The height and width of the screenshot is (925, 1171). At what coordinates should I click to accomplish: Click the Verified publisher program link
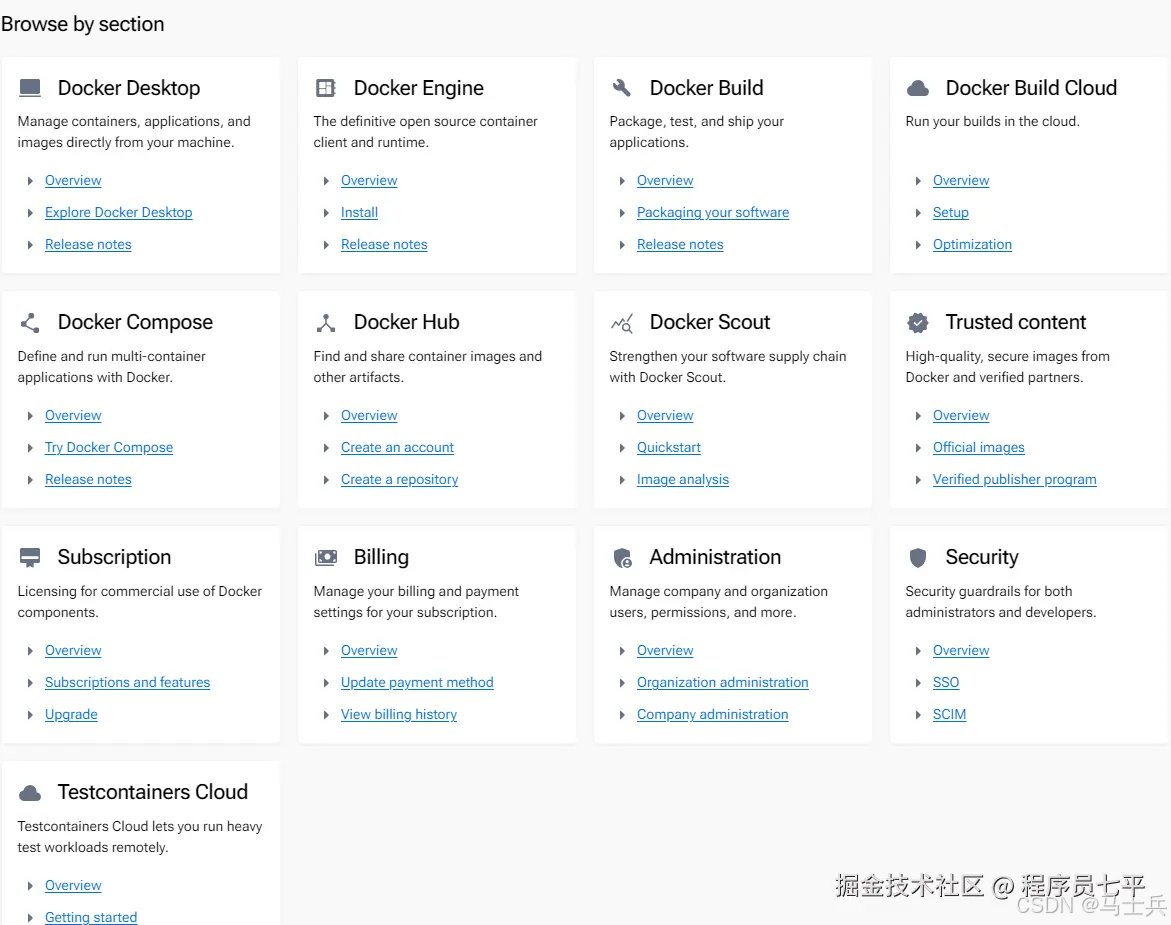[1014, 479]
